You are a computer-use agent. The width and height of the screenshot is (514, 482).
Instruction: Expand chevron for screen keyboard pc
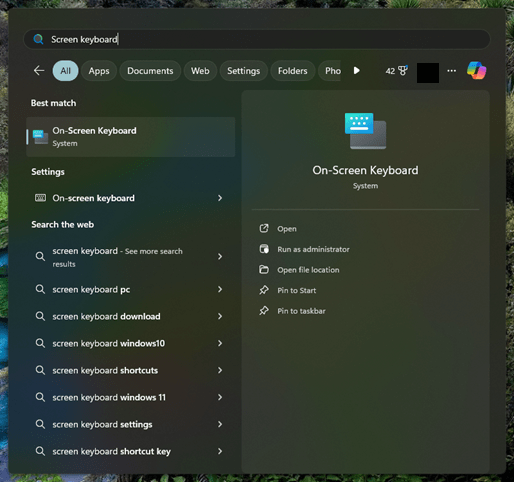[220, 289]
